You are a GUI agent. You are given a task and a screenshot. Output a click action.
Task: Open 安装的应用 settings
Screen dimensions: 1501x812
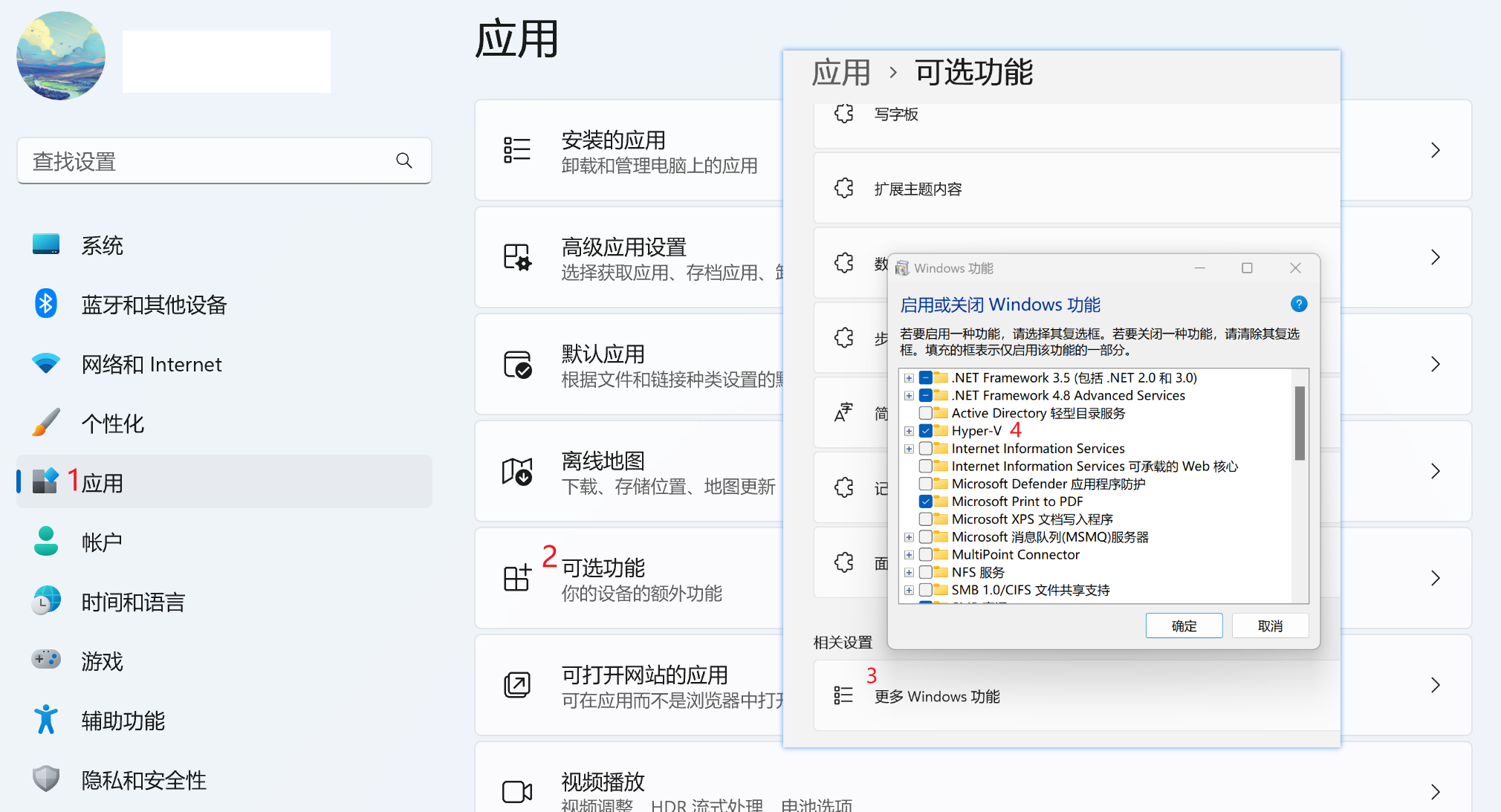(x=614, y=140)
